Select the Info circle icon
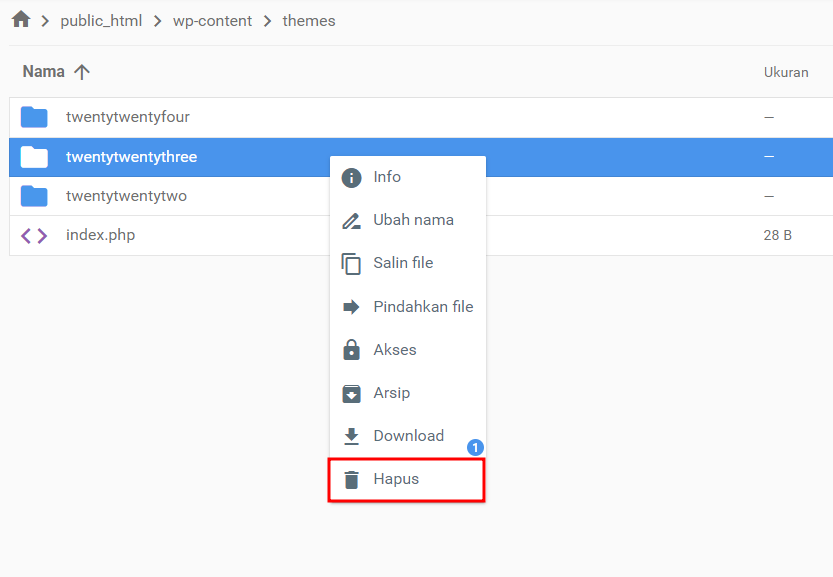 [x=351, y=176]
